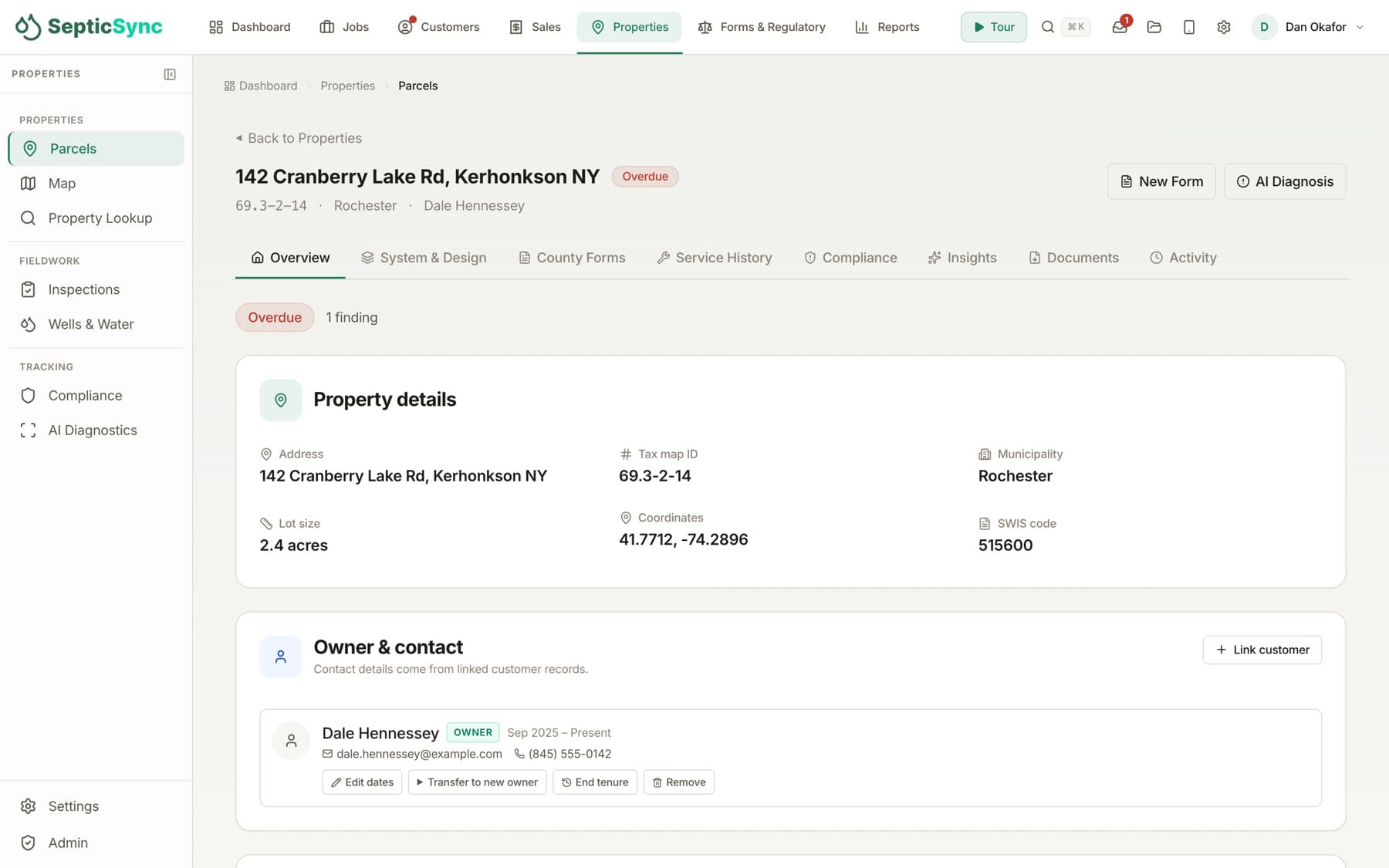The height and width of the screenshot is (868, 1389).
Task: Select Parcels in the sidebar
Action: point(96,148)
